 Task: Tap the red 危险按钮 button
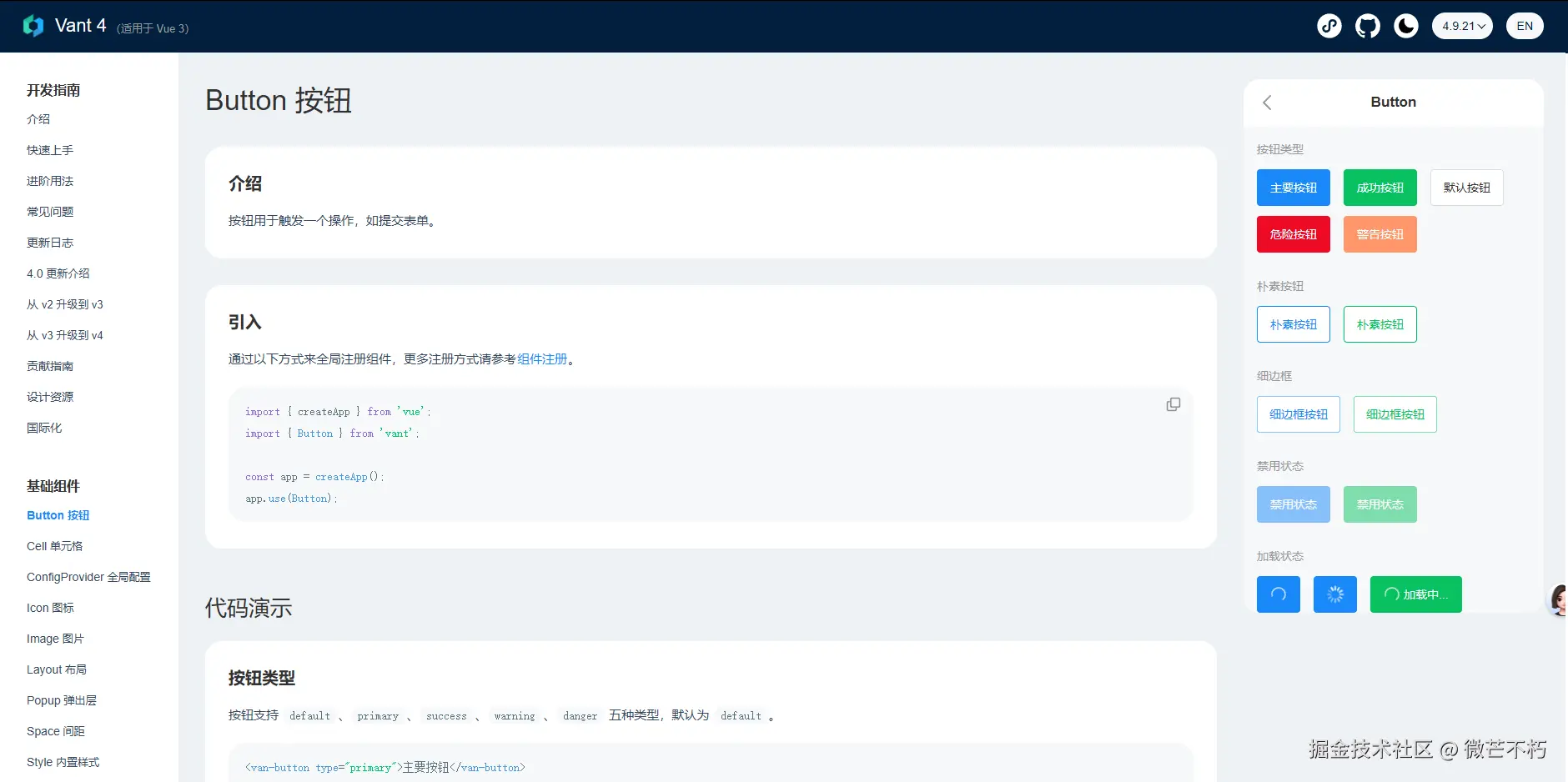[x=1294, y=234]
